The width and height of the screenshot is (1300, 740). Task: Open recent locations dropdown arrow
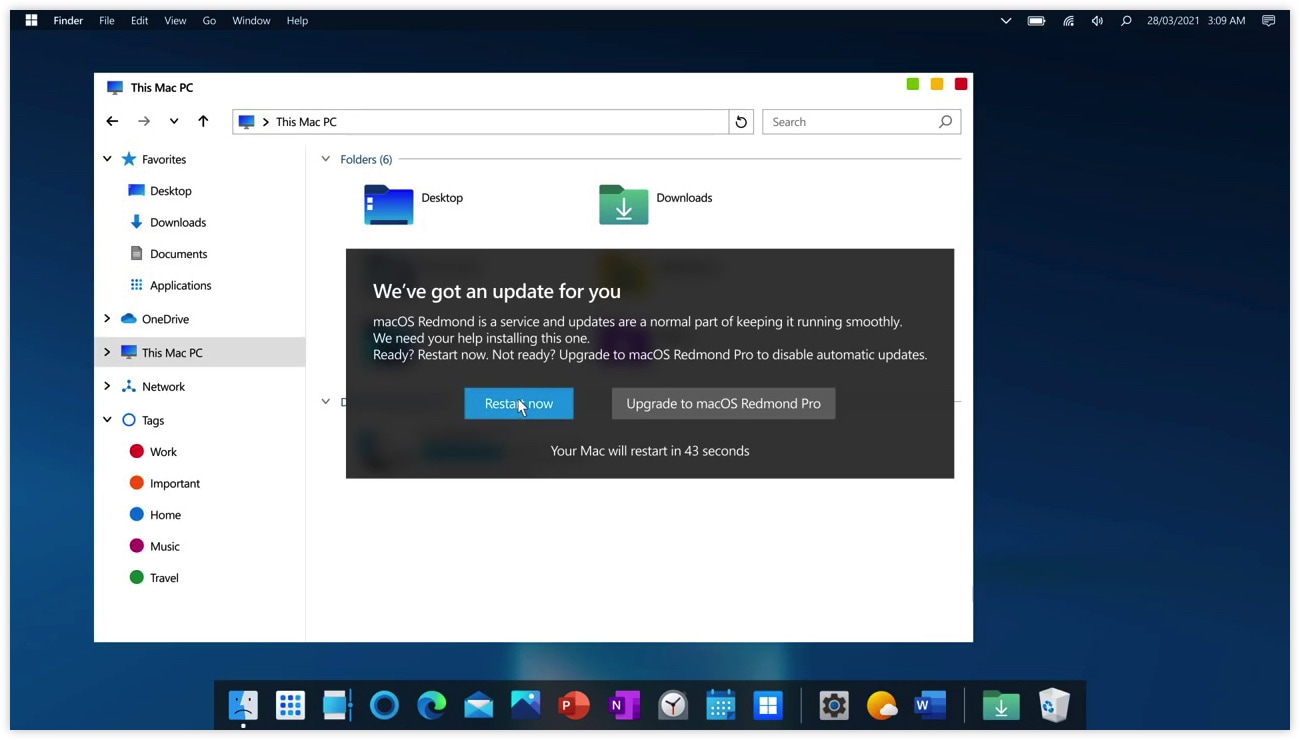174,122
